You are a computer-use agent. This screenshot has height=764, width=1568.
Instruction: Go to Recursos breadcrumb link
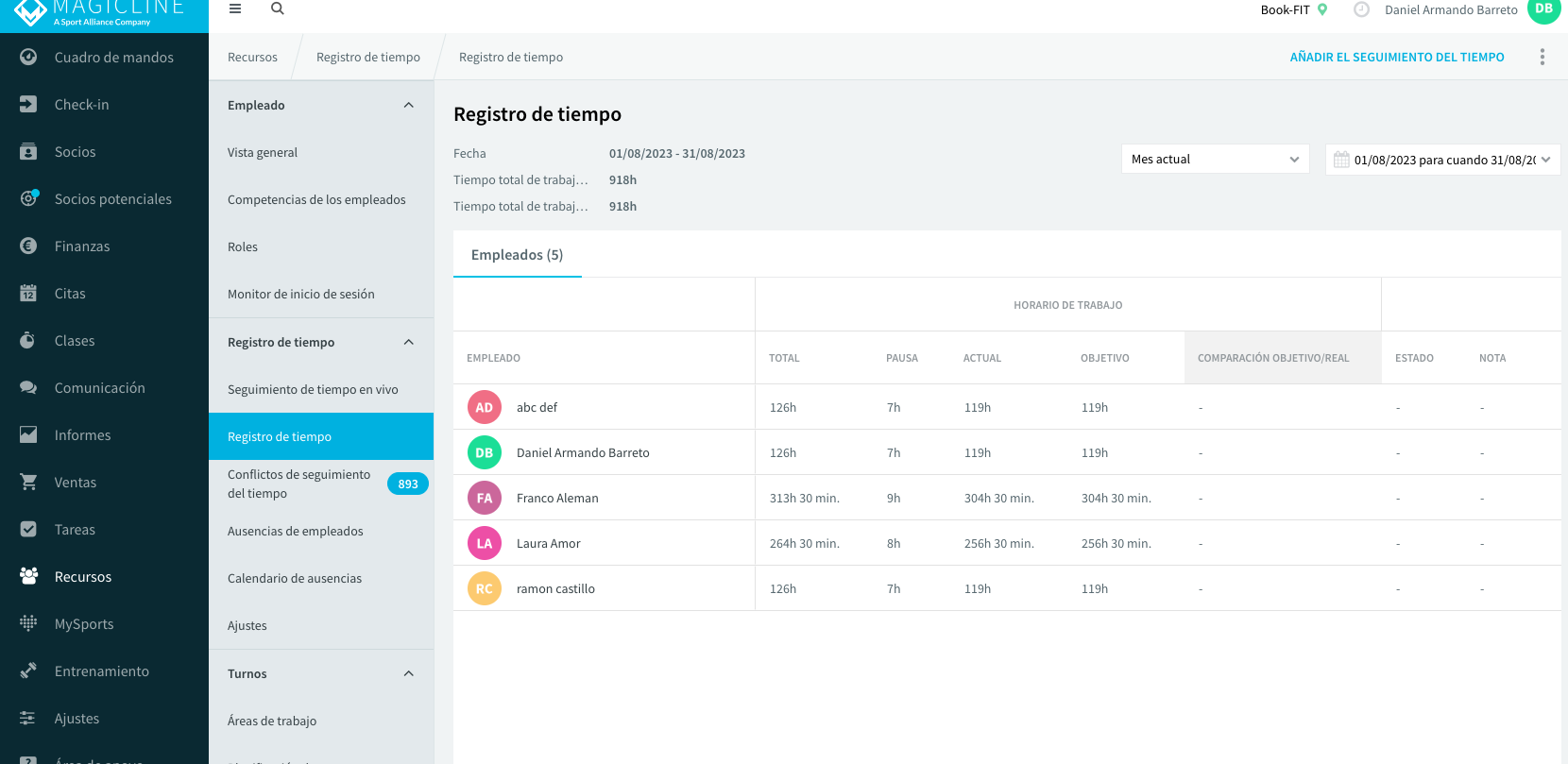pos(252,57)
